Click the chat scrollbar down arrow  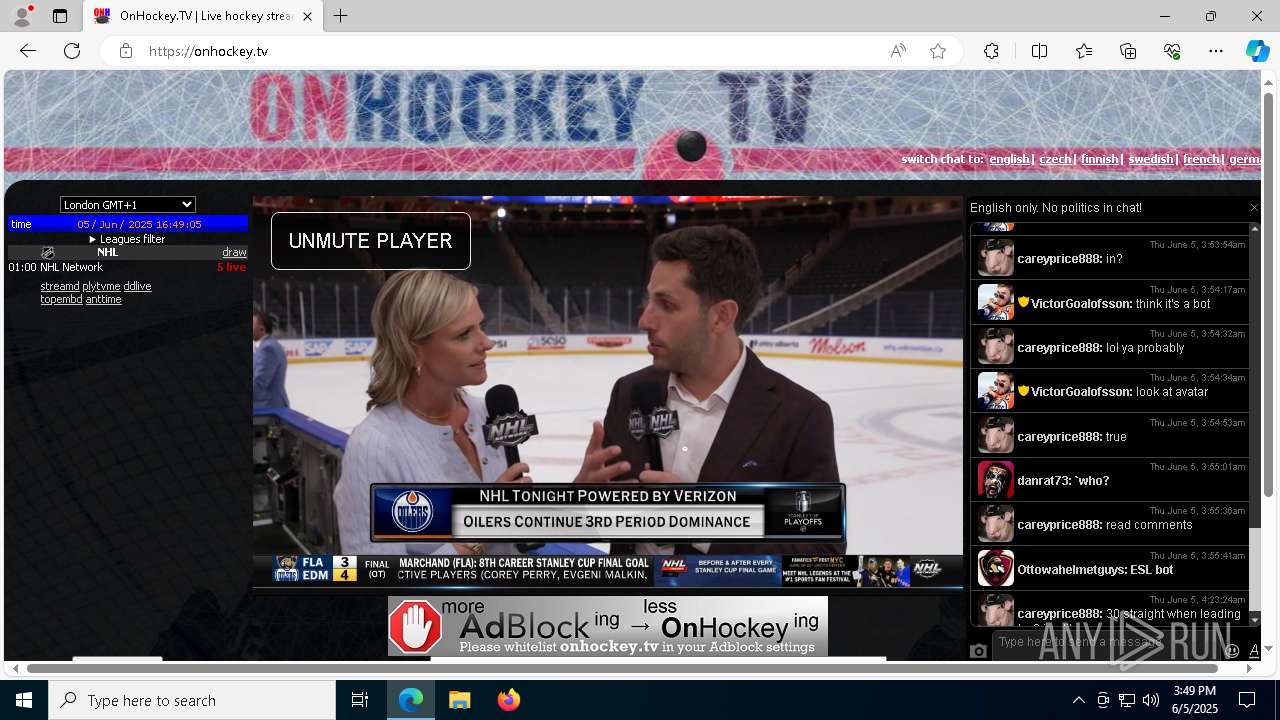click(1255, 620)
